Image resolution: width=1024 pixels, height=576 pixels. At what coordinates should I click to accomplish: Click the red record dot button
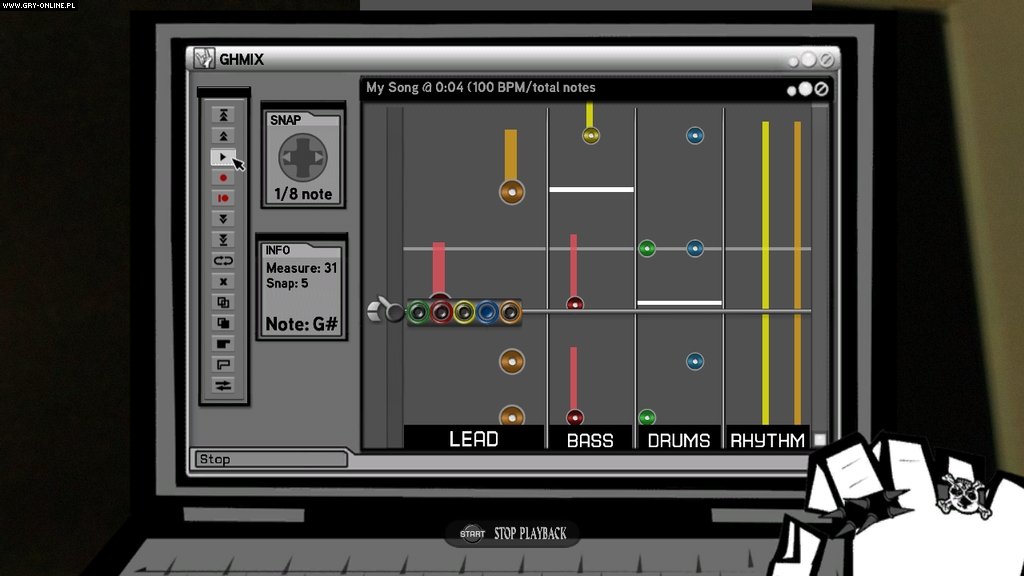(223, 178)
